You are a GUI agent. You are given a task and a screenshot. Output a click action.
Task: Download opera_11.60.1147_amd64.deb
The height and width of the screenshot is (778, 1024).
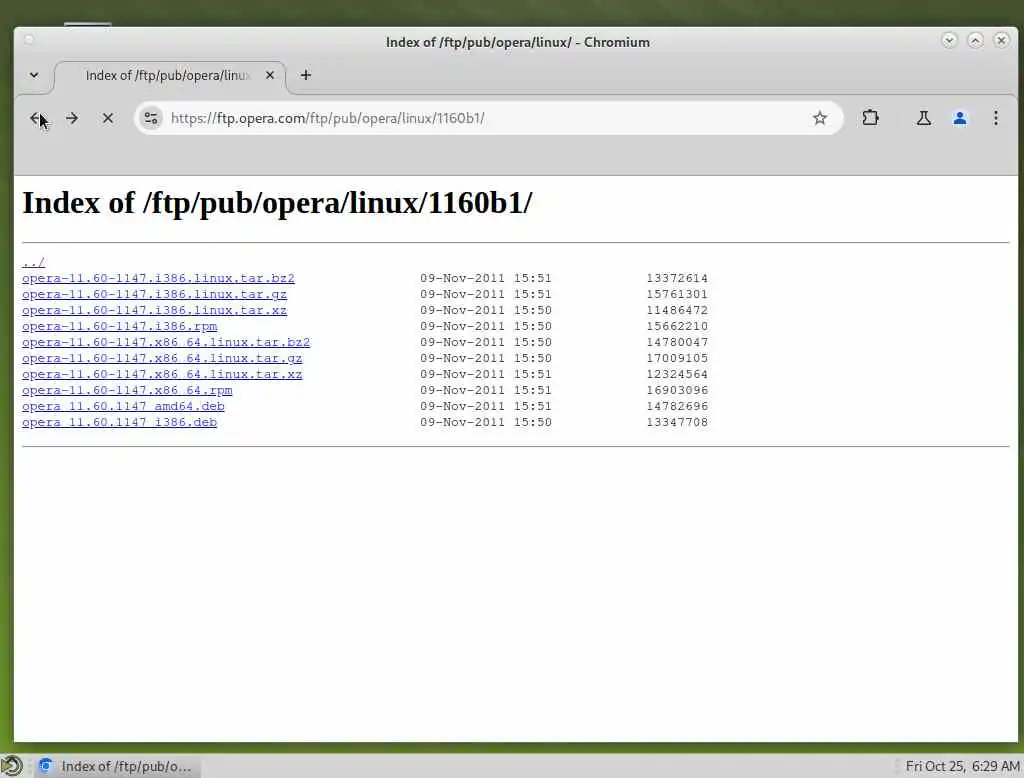[x=123, y=406]
